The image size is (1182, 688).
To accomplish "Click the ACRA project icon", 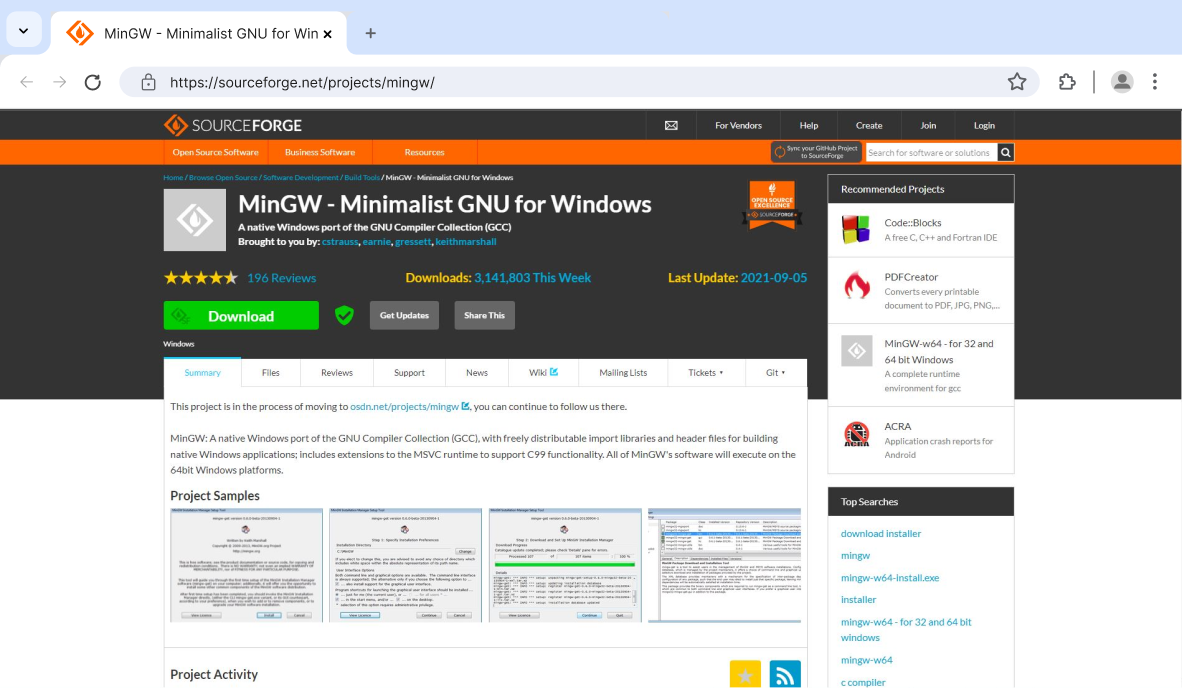I will click(x=856, y=434).
